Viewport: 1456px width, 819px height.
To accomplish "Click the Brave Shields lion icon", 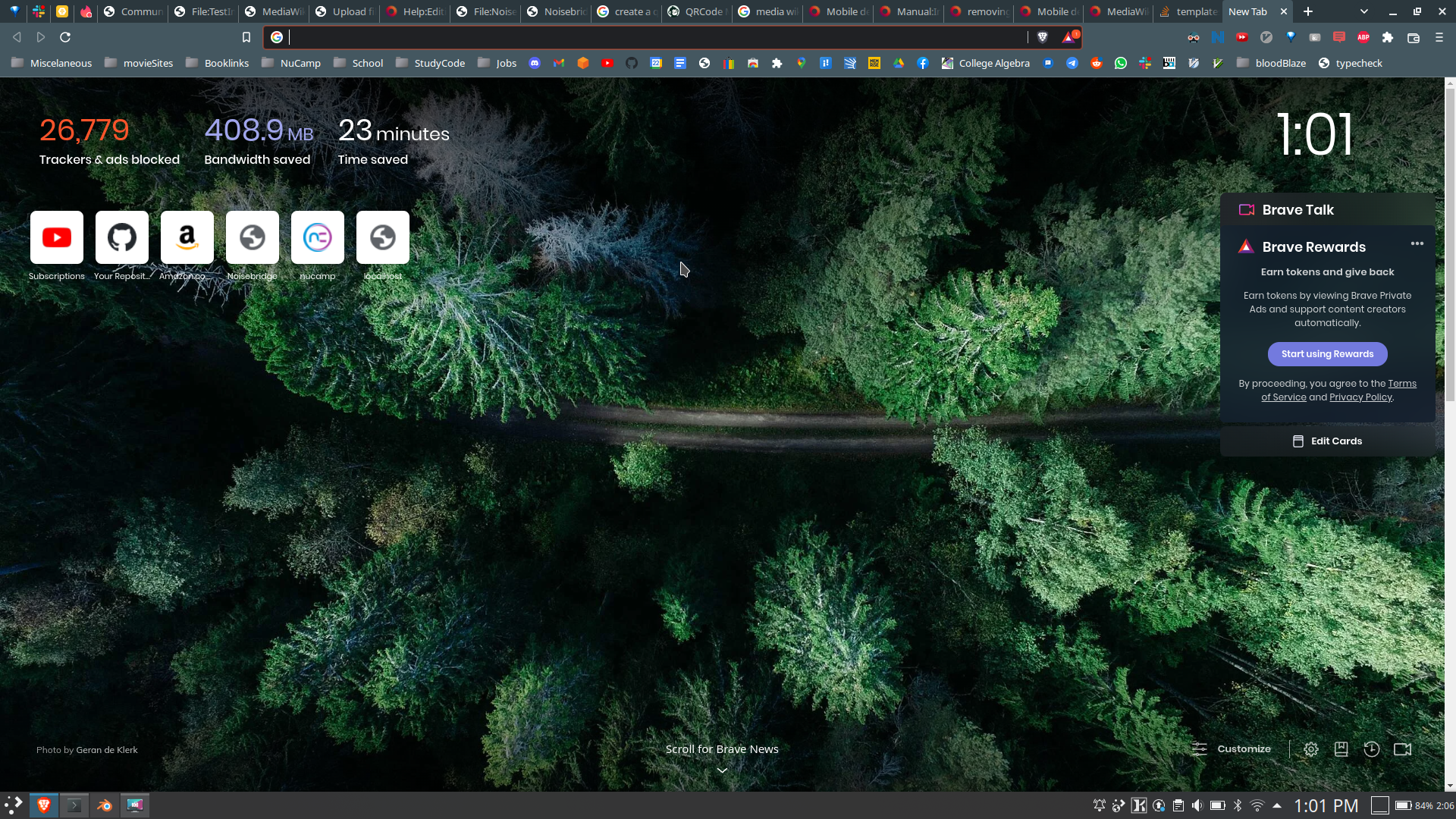I will point(1043,37).
